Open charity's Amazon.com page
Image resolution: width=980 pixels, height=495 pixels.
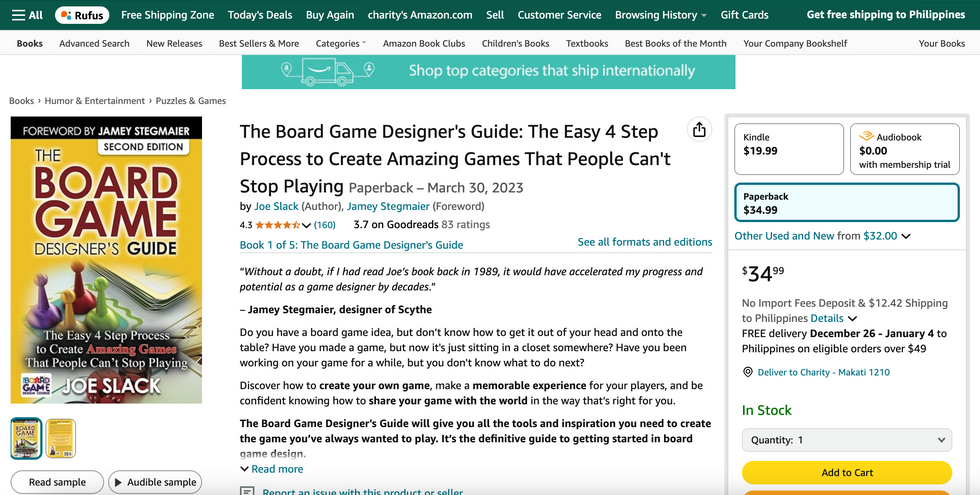coord(420,15)
